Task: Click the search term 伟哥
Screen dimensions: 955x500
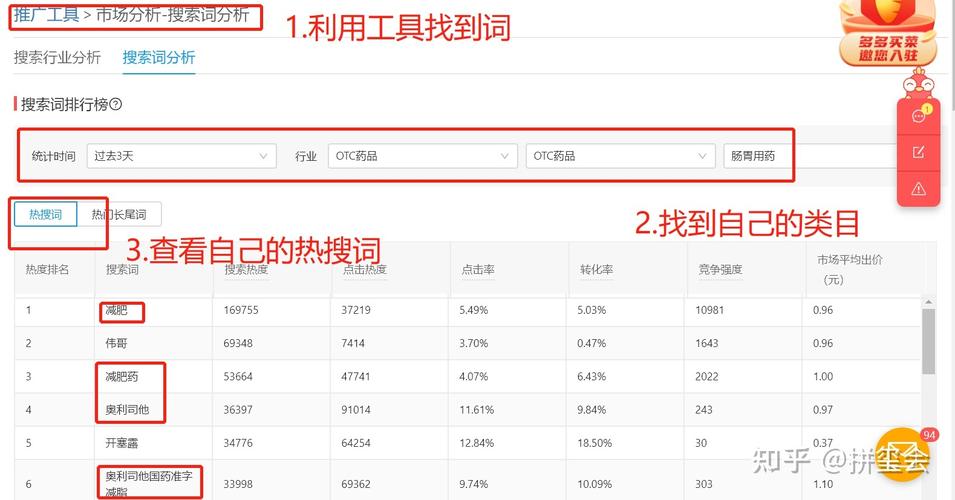Action: click(x=116, y=343)
